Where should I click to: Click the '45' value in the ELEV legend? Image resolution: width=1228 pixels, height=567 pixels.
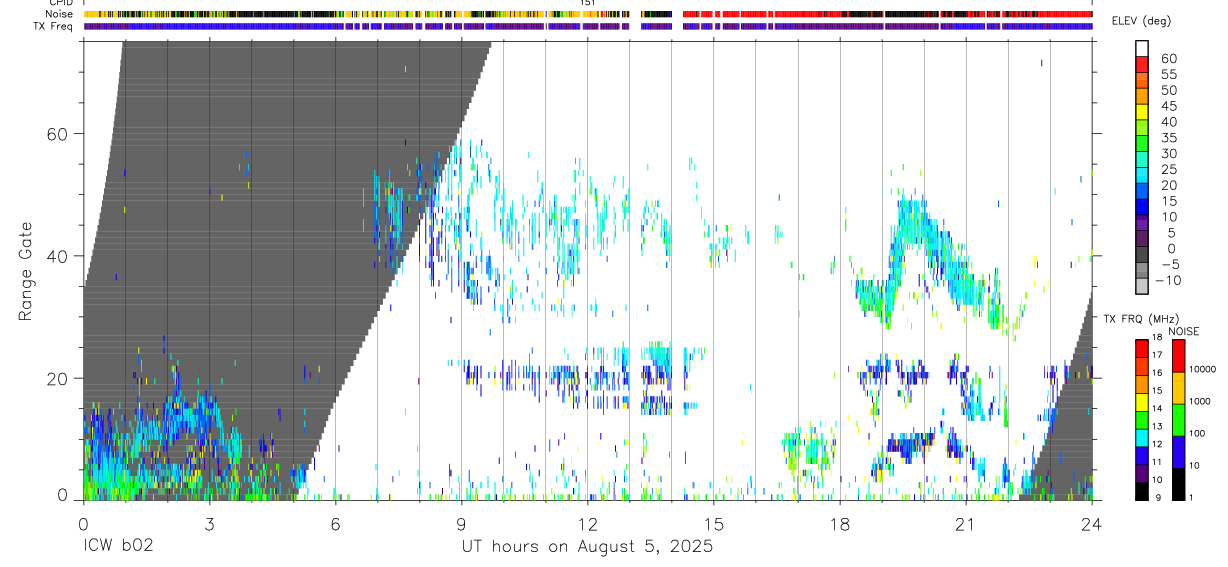(x=1168, y=106)
